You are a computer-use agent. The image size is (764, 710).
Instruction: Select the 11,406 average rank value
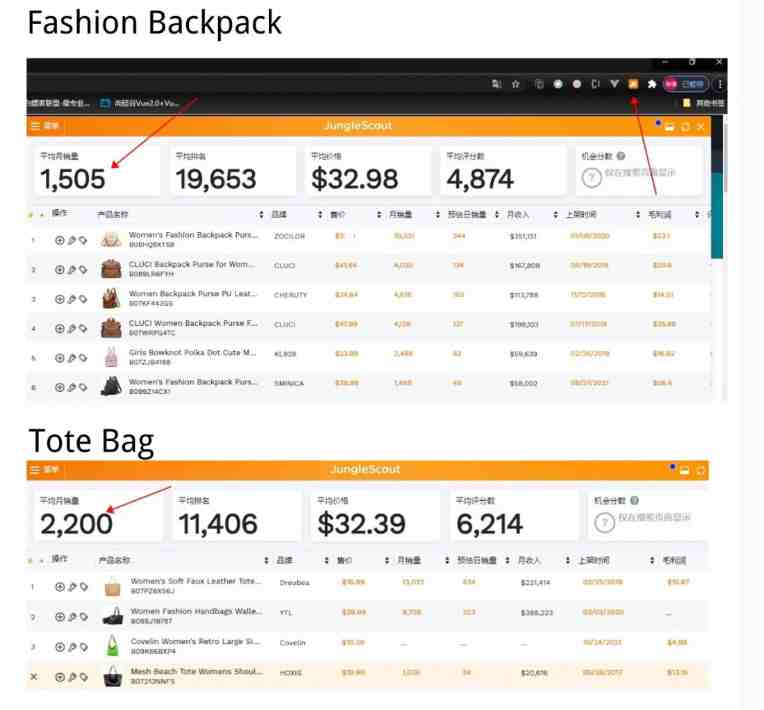tap(218, 524)
